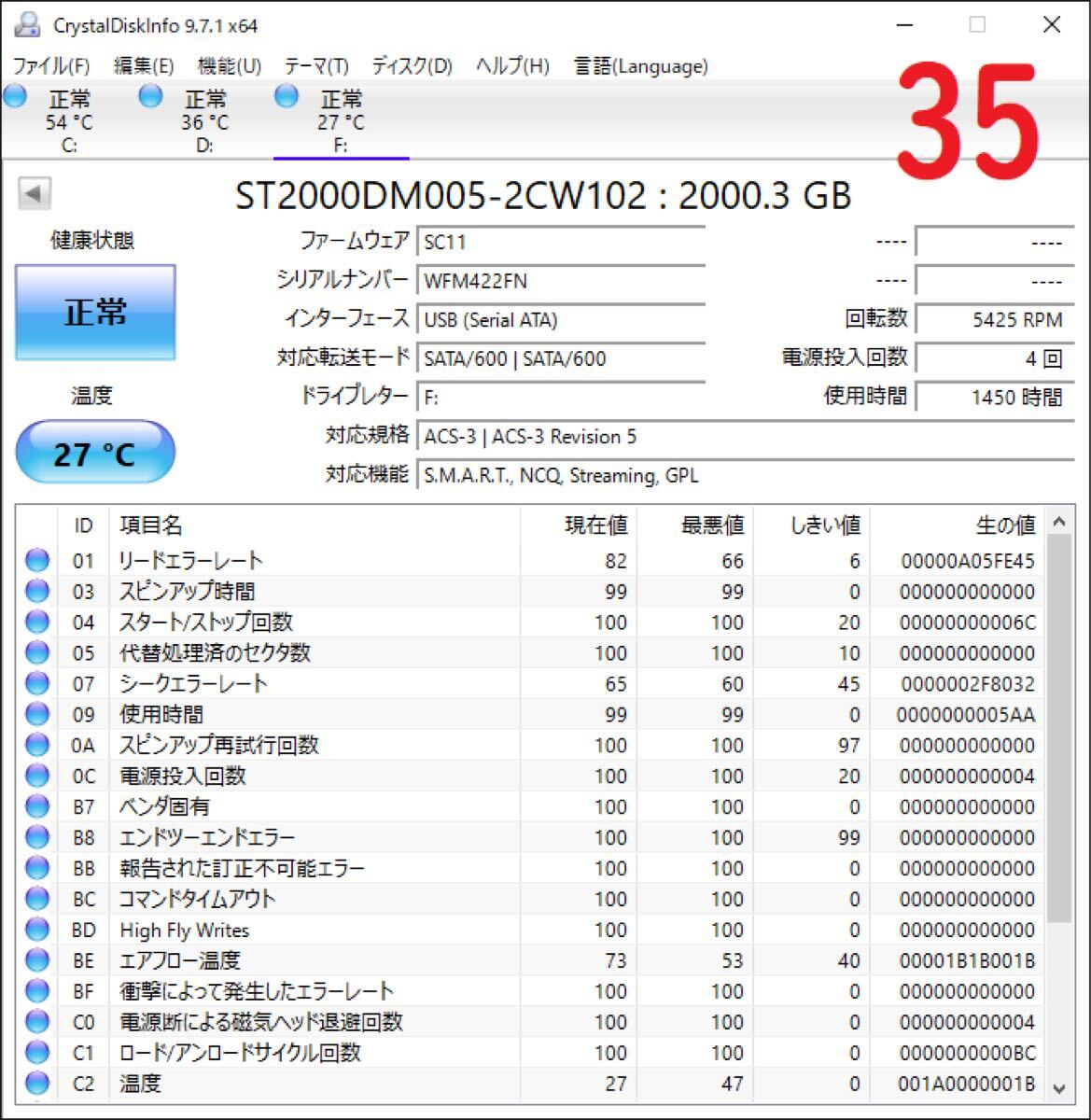Select raw value 0000000005AA
Screen dimensions: 1091x1120
pos(966,714)
